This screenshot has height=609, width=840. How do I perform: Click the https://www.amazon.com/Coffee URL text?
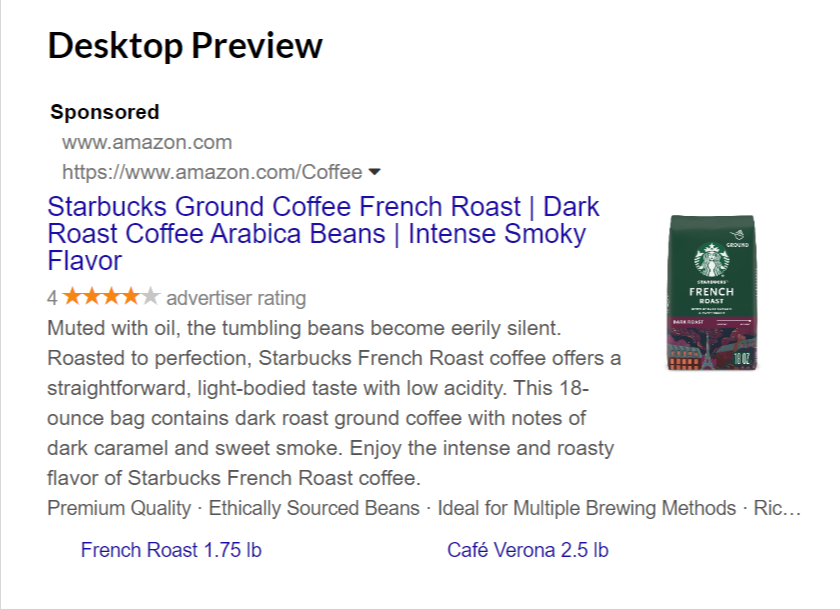(212, 172)
